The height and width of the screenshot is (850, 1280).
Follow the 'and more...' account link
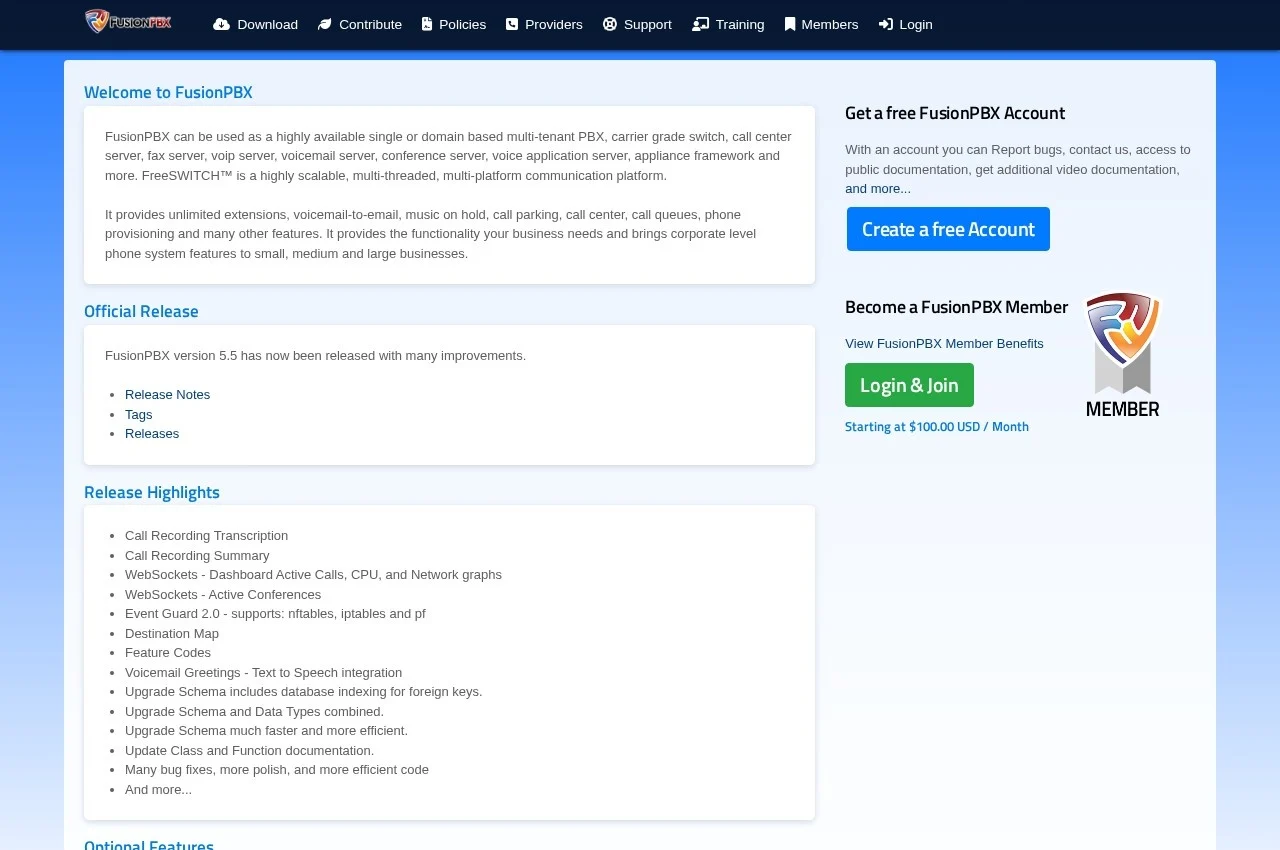pos(878,189)
